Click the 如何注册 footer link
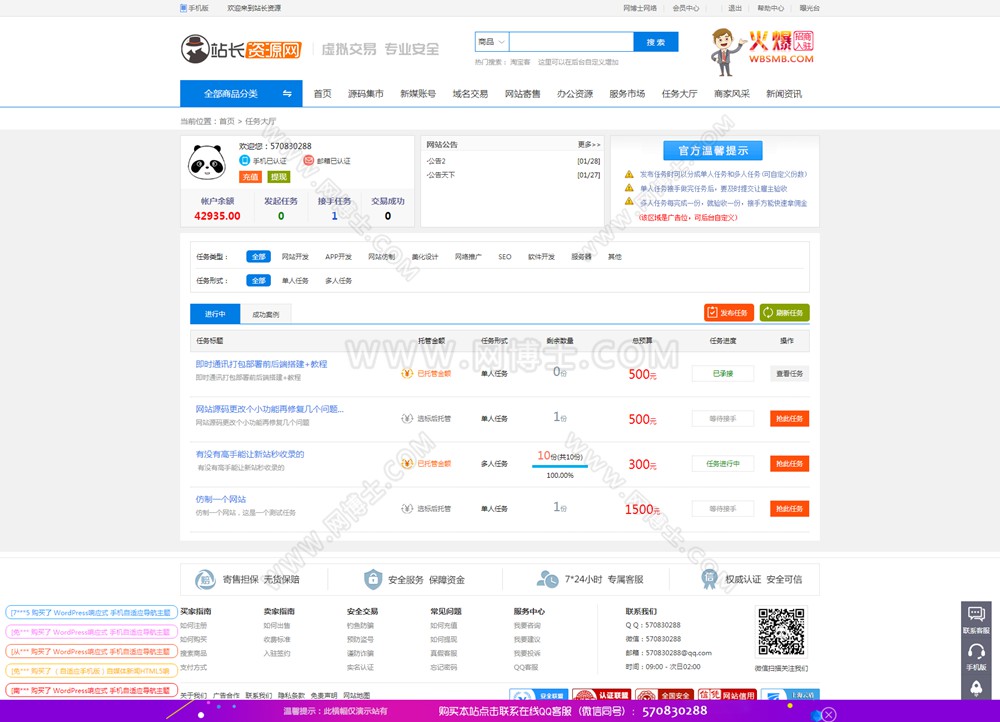The height and width of the screenshot is (722, 1000). [193, 626]
